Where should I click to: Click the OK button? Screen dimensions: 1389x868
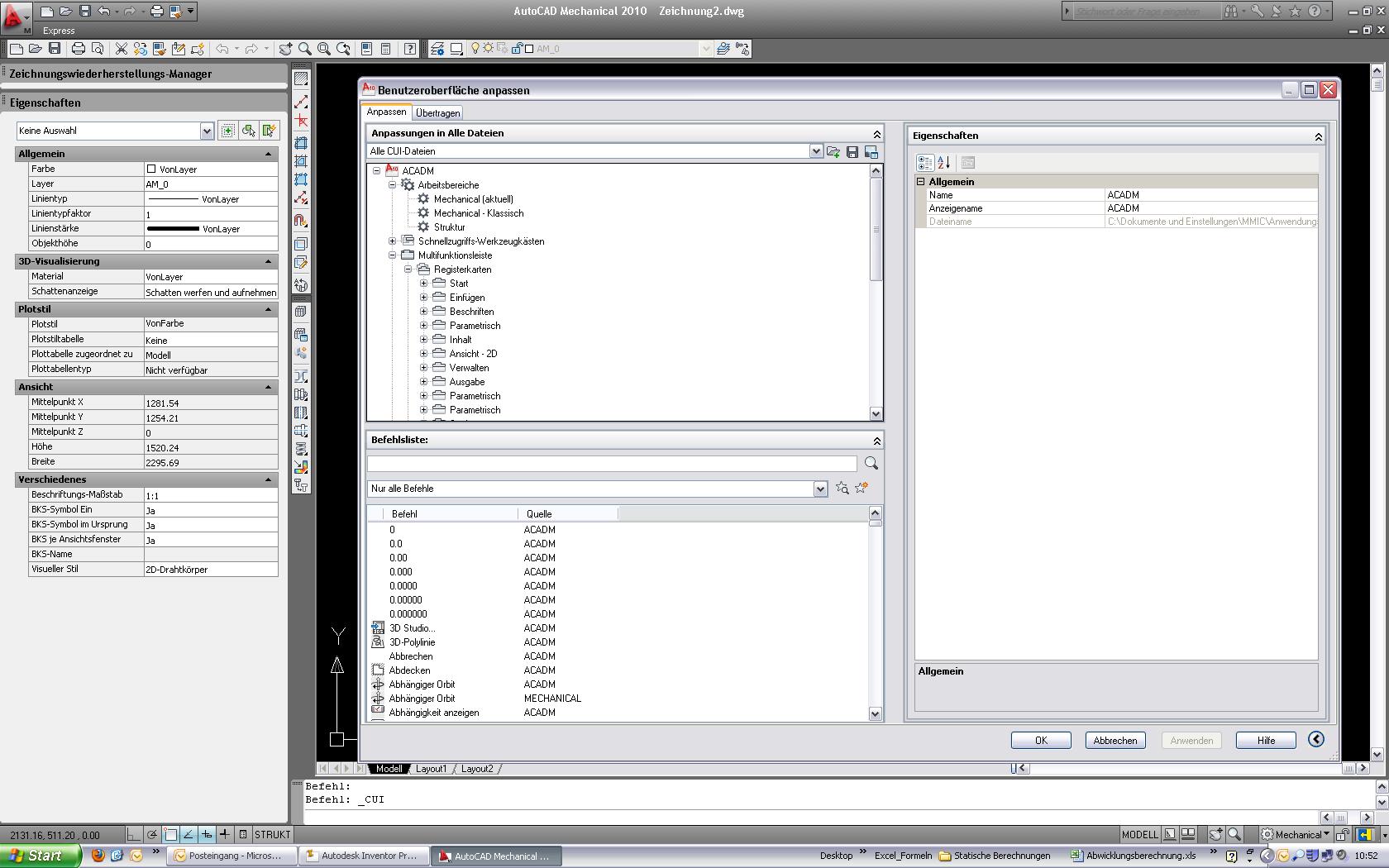(1041, 741)
